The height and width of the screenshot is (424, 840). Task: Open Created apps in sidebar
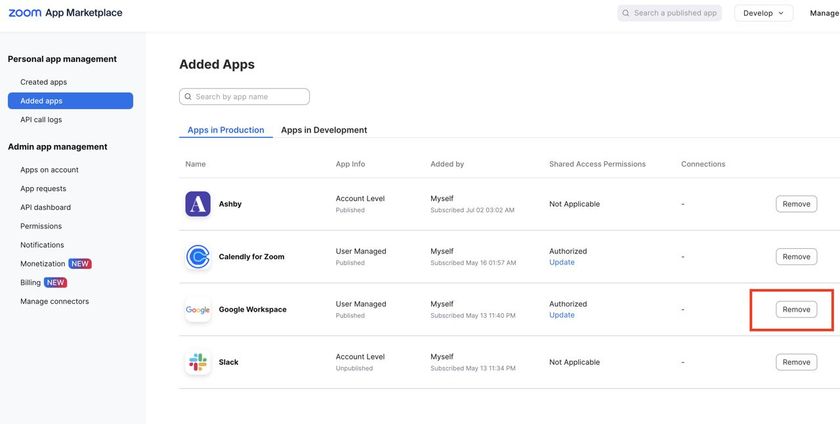(x=44, y=82)
